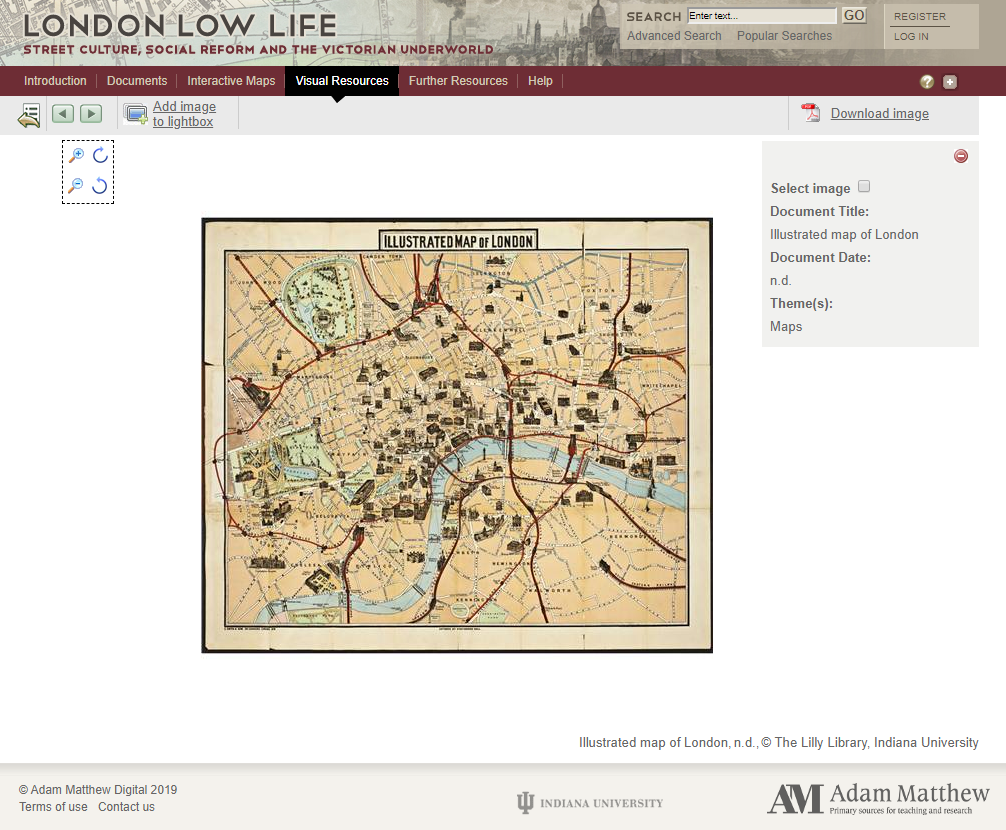The image size is (1006, 830).
Task: Click the Adam Matthew logo
Action: (x=878, y=799)
